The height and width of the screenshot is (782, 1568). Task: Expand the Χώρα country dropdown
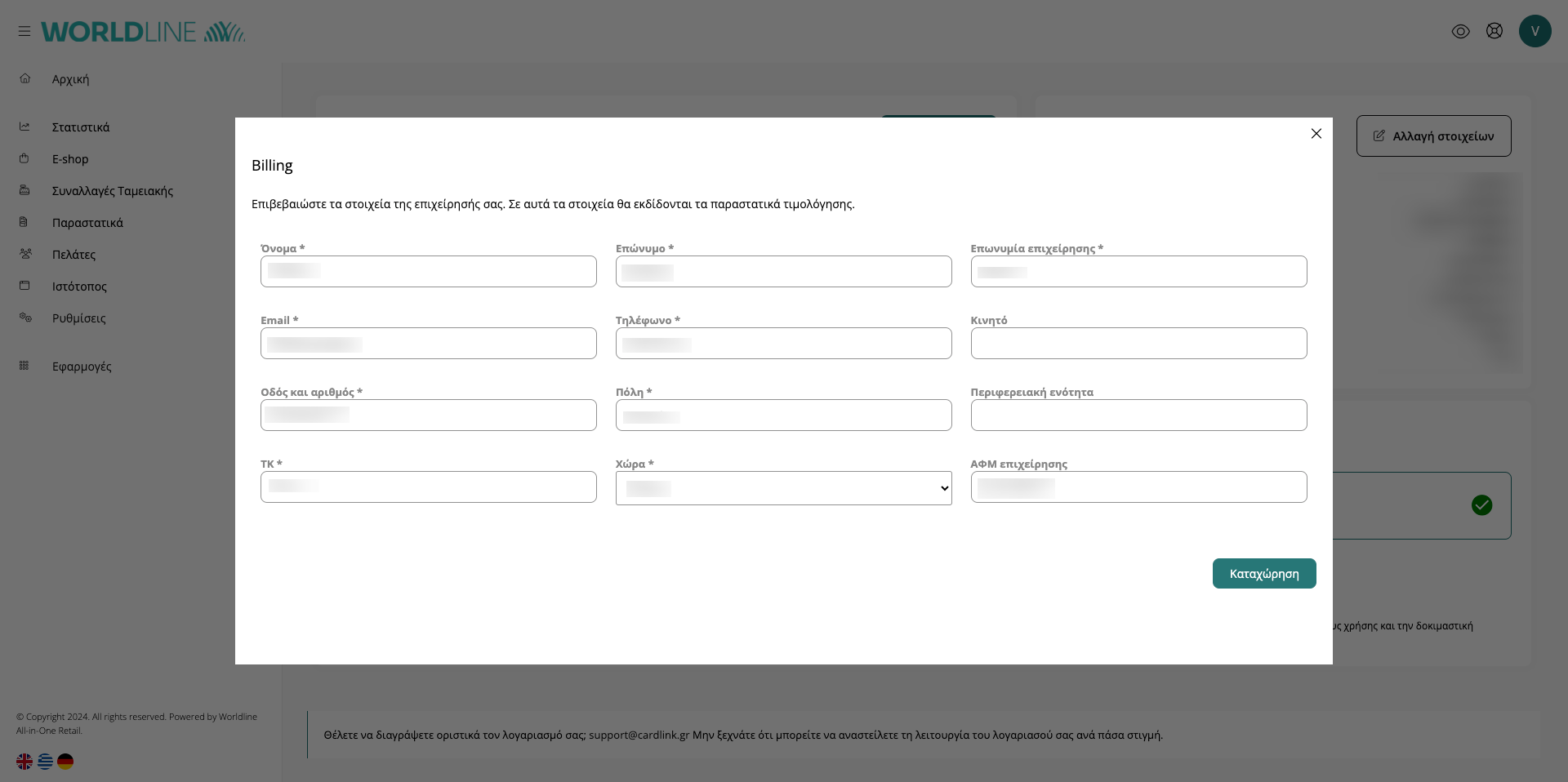(783, 488)
